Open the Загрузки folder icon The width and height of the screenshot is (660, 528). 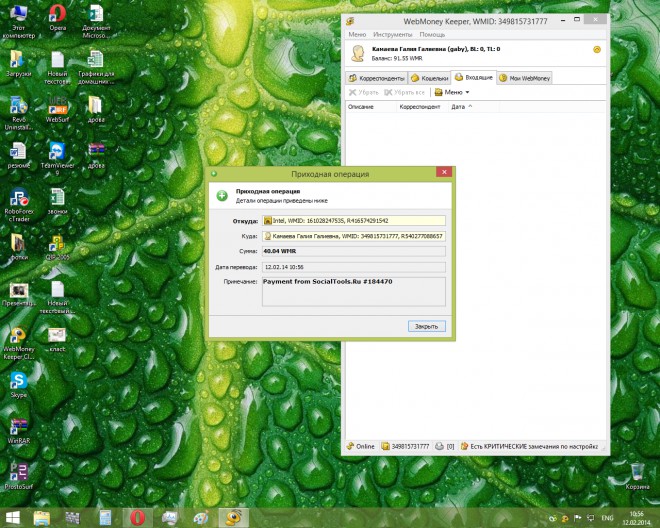[19, 63]
